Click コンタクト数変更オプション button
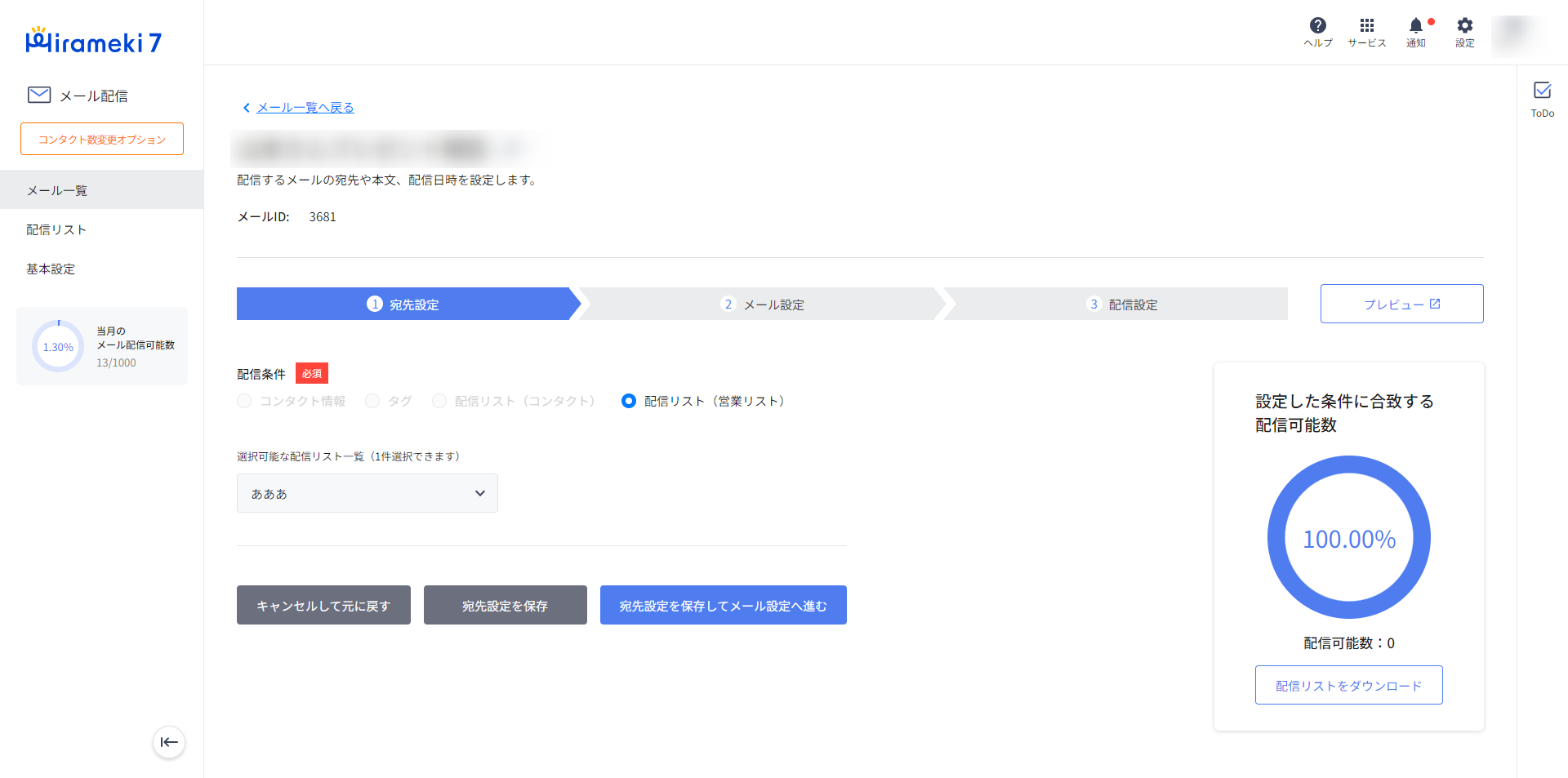Image resolution: width=1568 pixels, height=778 pixels. click(x=102, y=139)
